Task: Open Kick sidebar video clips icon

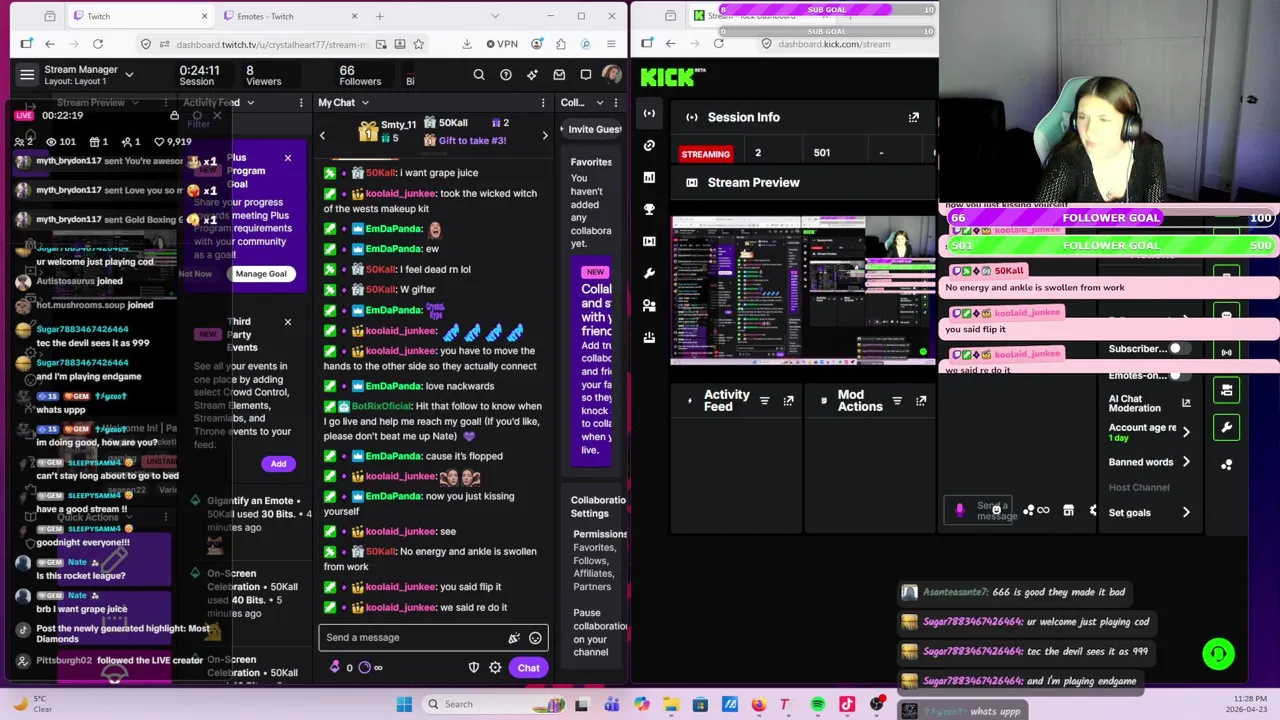Action: tap(649, 241)
